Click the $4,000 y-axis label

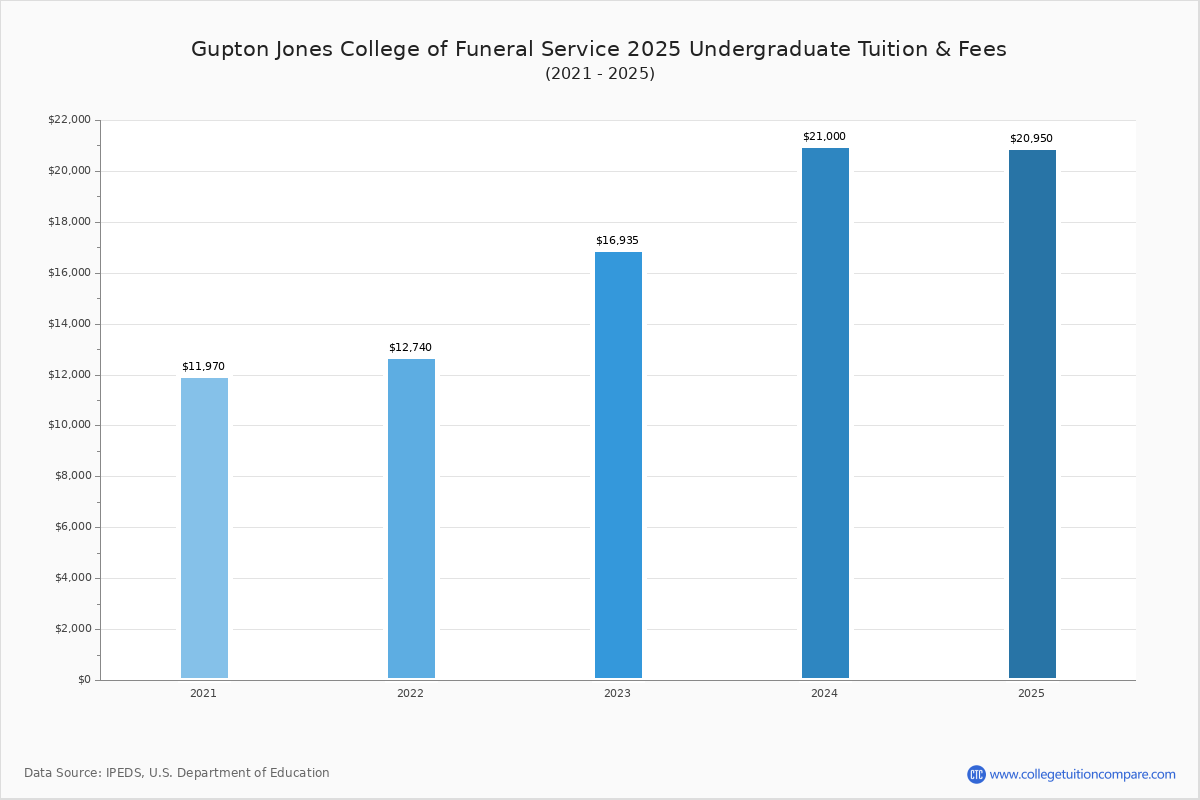[x=72, y=578]
